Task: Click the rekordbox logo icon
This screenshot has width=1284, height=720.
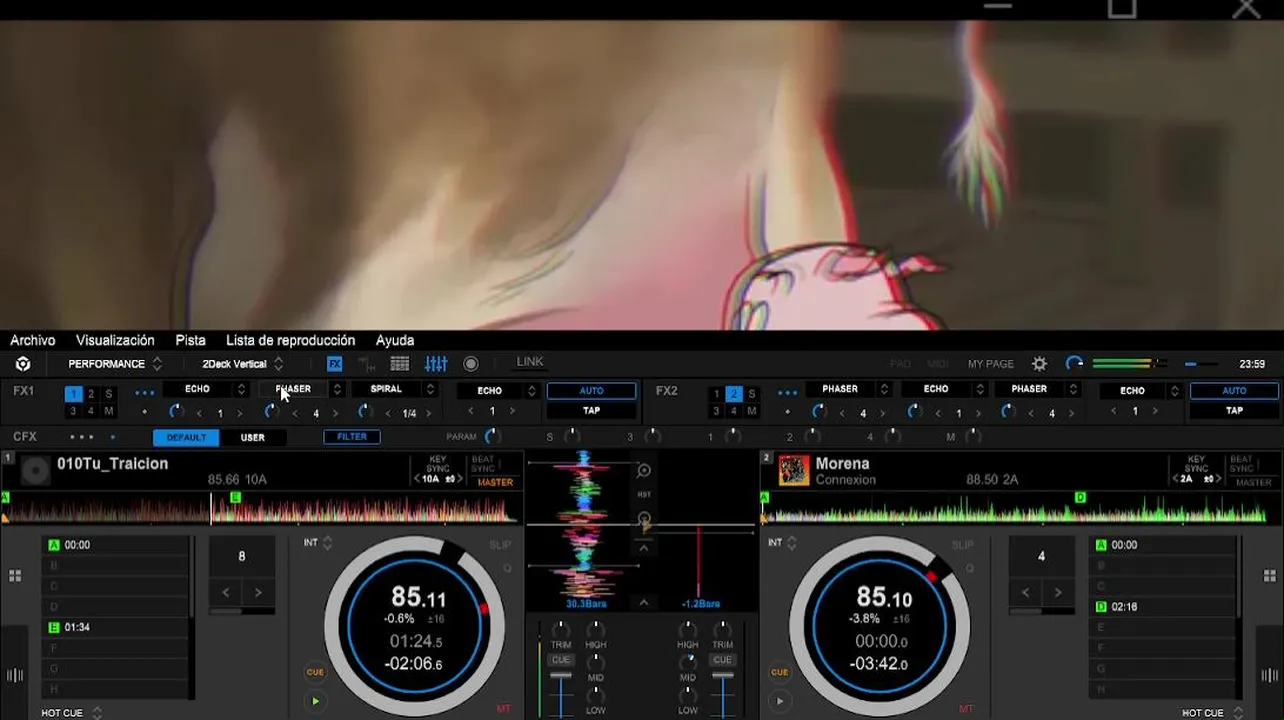Action: 23,364
